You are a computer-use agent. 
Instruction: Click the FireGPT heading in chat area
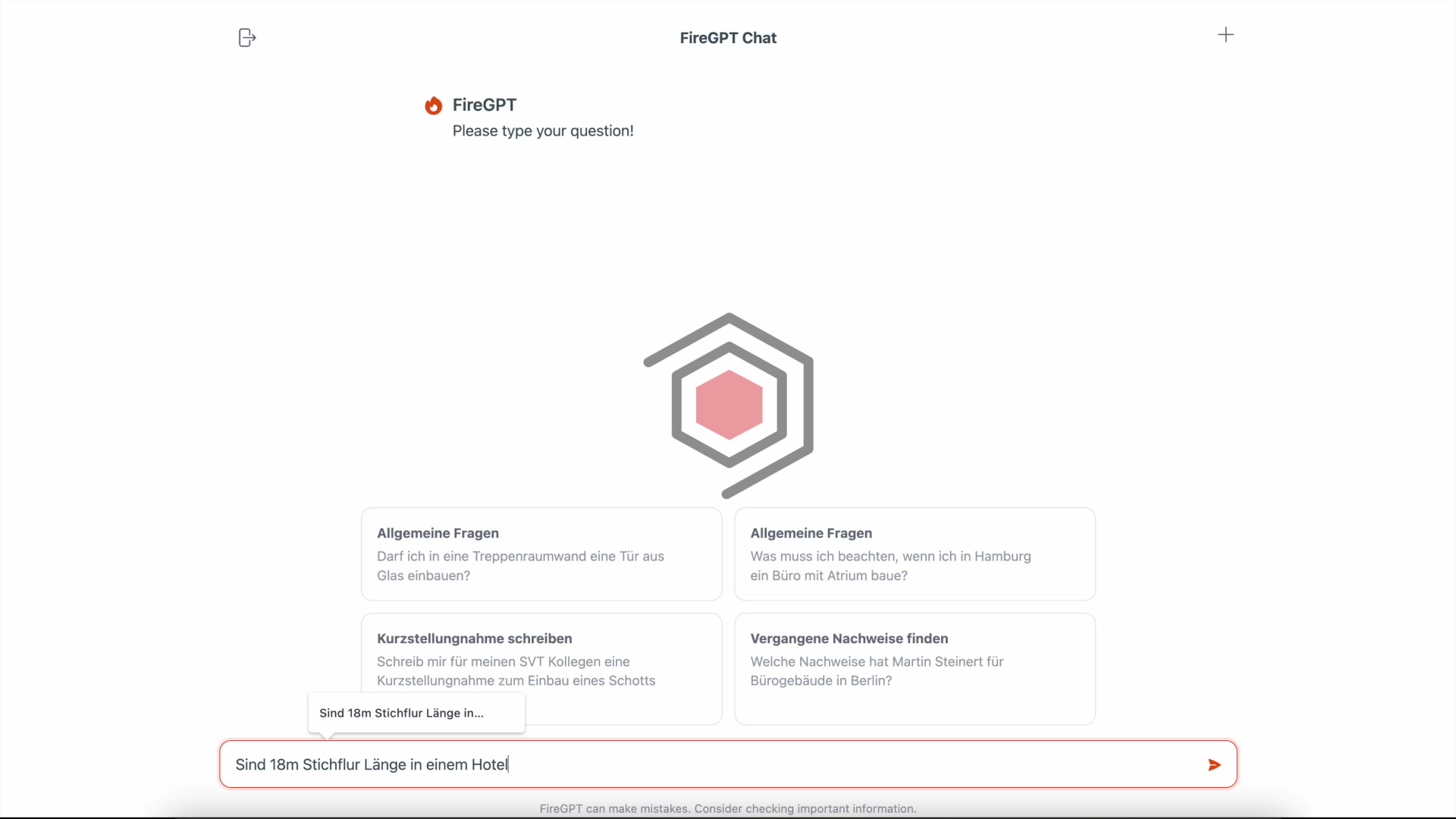[484, 105]
